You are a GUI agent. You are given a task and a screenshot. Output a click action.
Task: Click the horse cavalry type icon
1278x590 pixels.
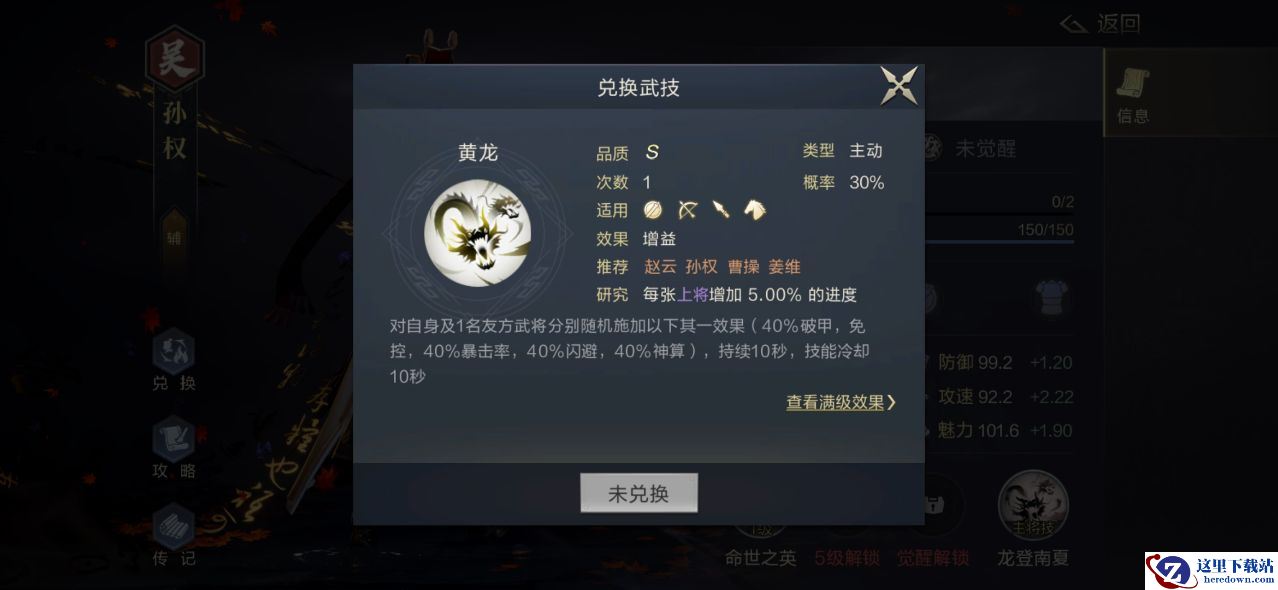[754, 209]
